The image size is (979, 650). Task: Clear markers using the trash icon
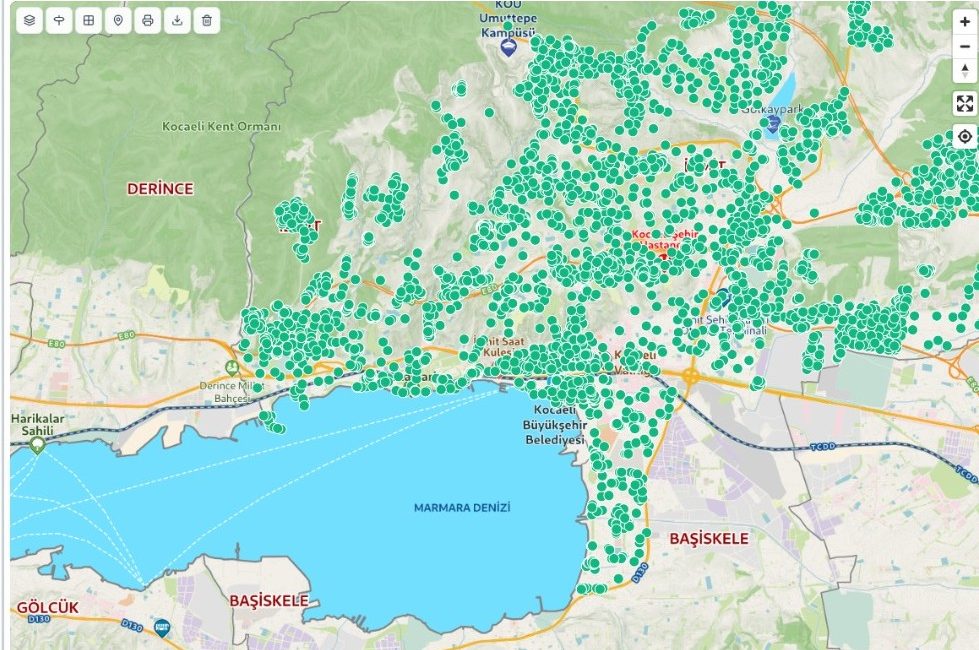(207, 20)
